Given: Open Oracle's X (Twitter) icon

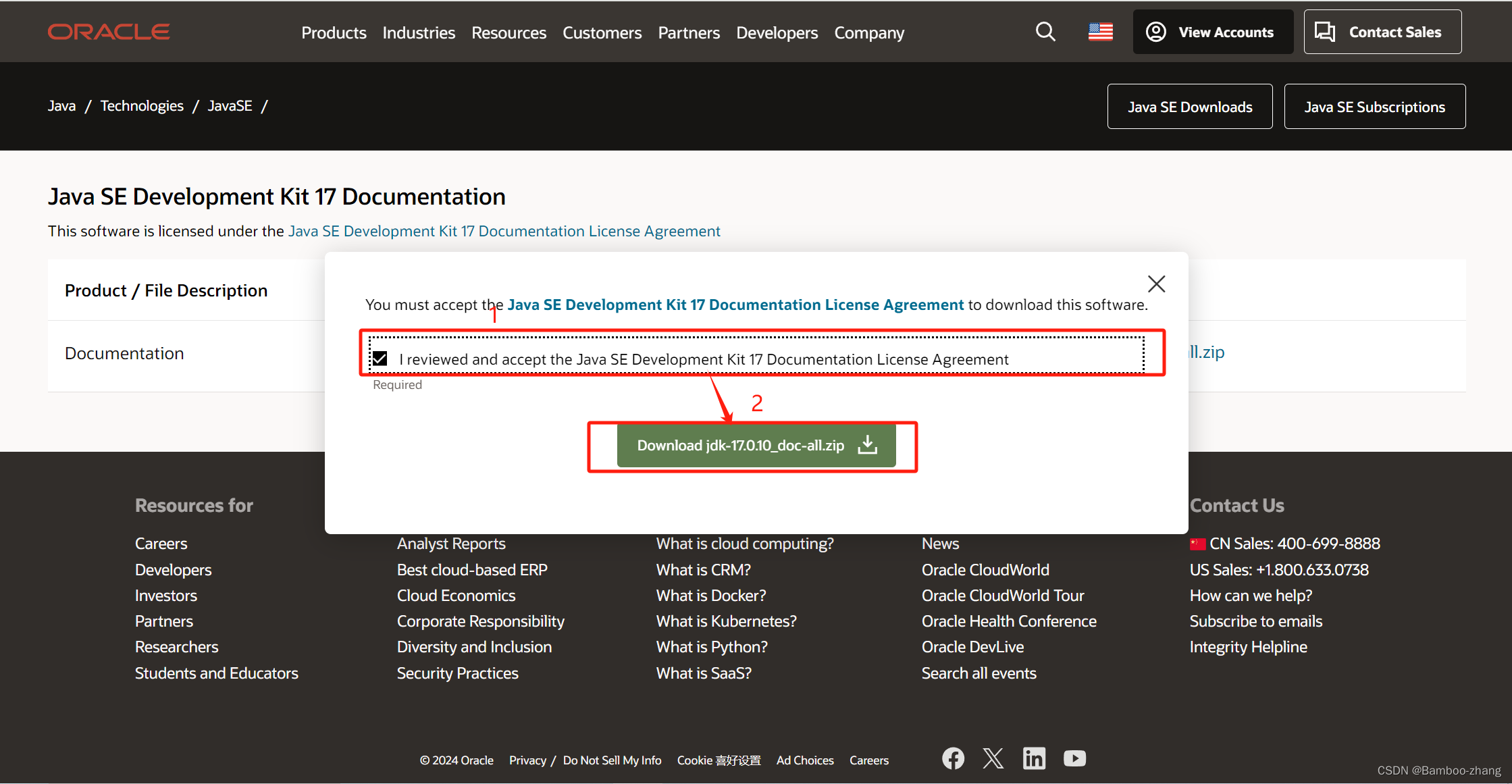Looking at the screenshot, I should [993, 759].
